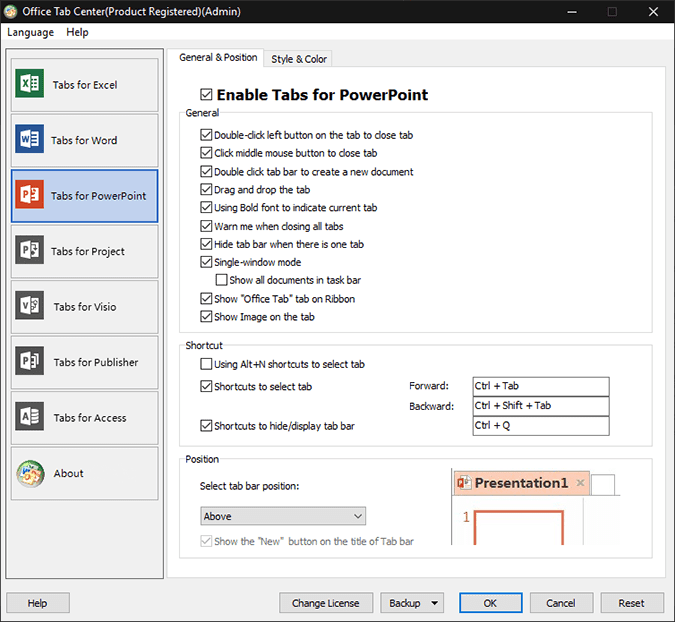
Task: Click the Presentation1 preview tab
Action: tap(521, 483)
